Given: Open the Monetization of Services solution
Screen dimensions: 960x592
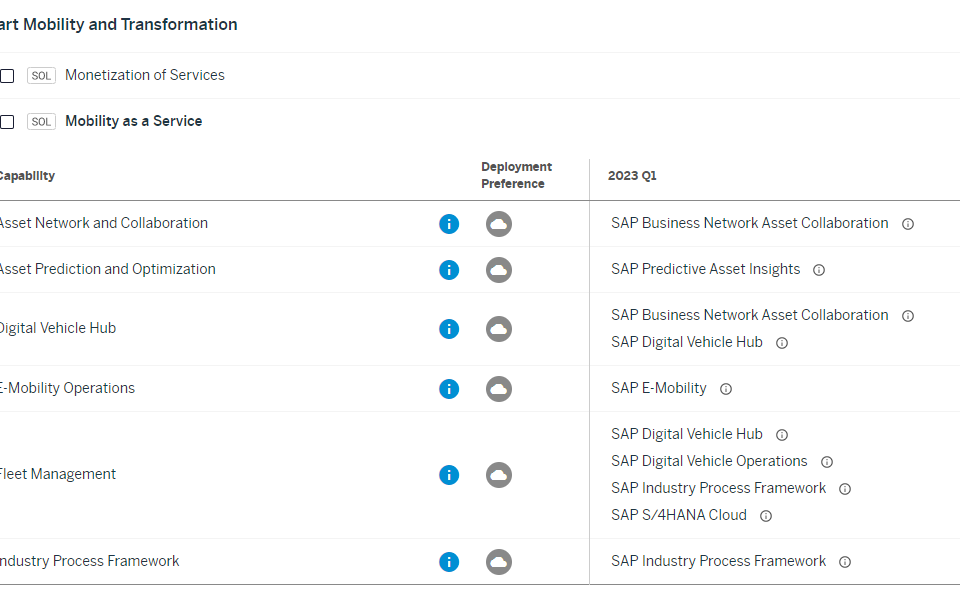Looking at the screenshot, I should [x=144, y=75].
